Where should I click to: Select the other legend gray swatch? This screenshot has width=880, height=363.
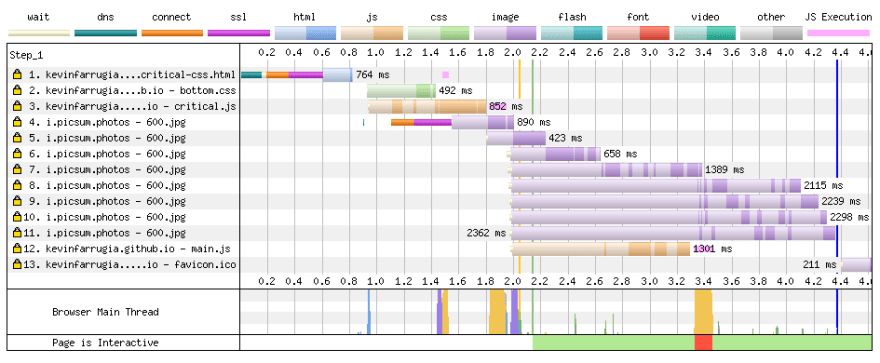(771, 33)
